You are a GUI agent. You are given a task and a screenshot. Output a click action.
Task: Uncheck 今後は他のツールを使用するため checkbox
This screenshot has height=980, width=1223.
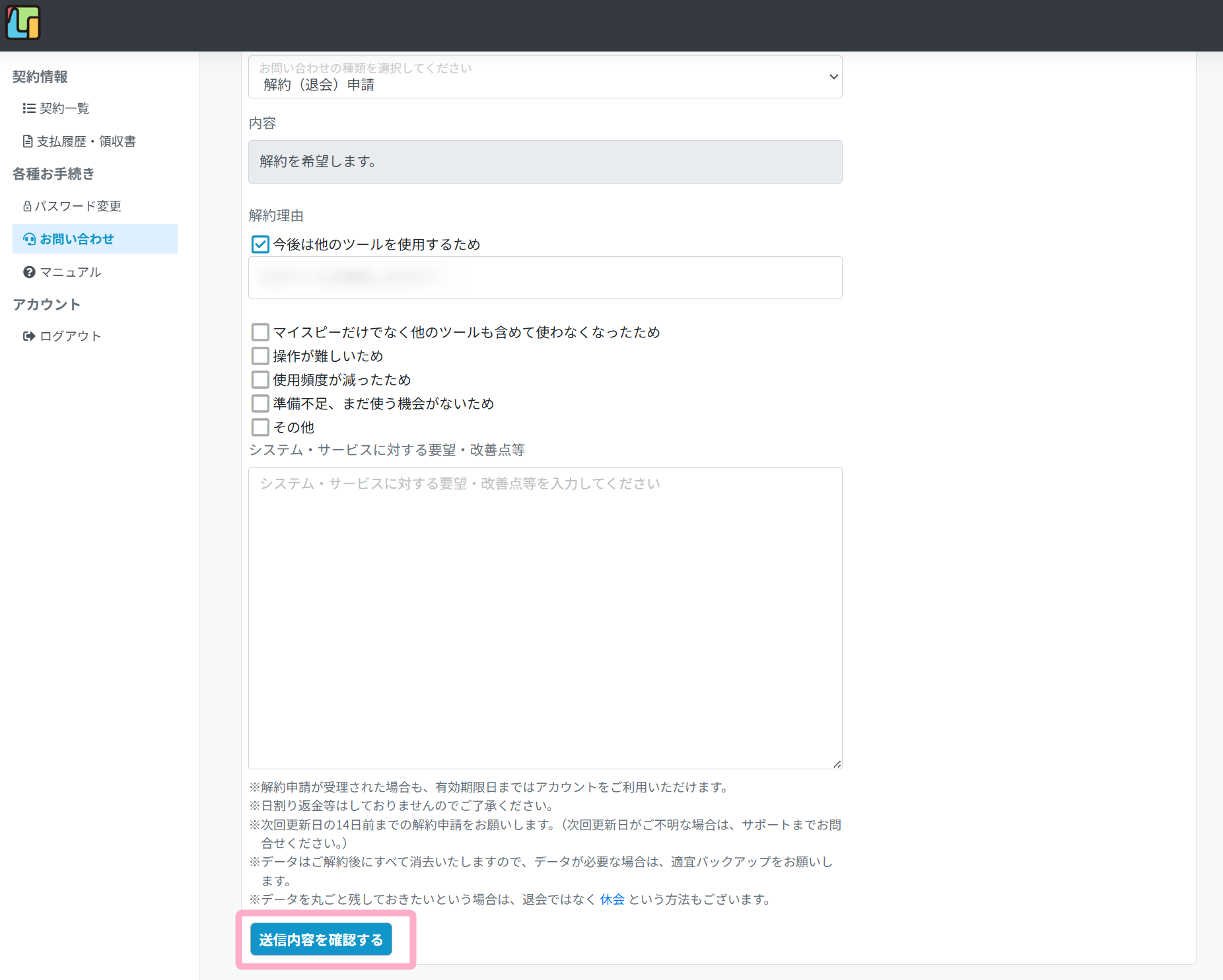click(260, 244)
